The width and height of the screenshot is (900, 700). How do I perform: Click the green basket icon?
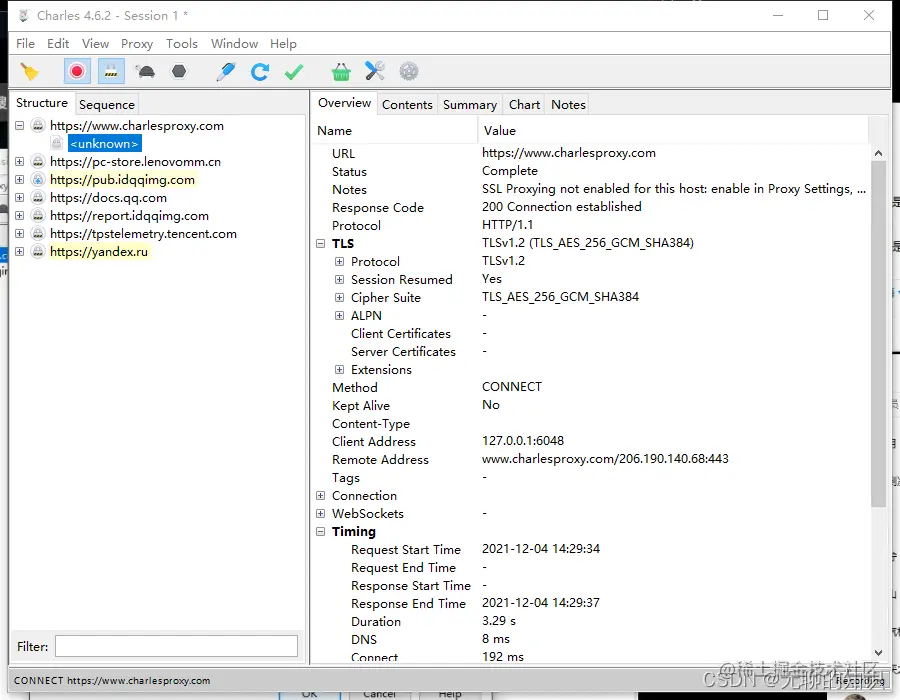[341, 72]
